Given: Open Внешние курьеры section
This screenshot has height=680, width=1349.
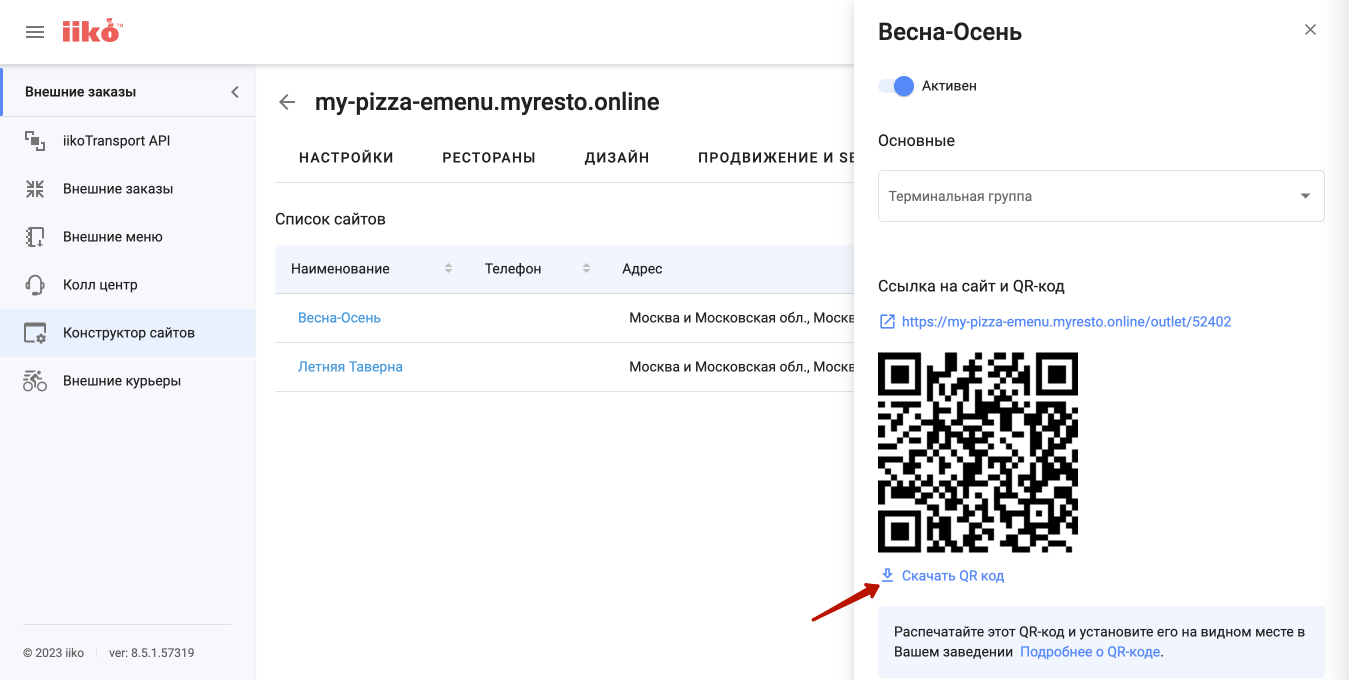Looking at the screenshot, I should pos(121,381).
